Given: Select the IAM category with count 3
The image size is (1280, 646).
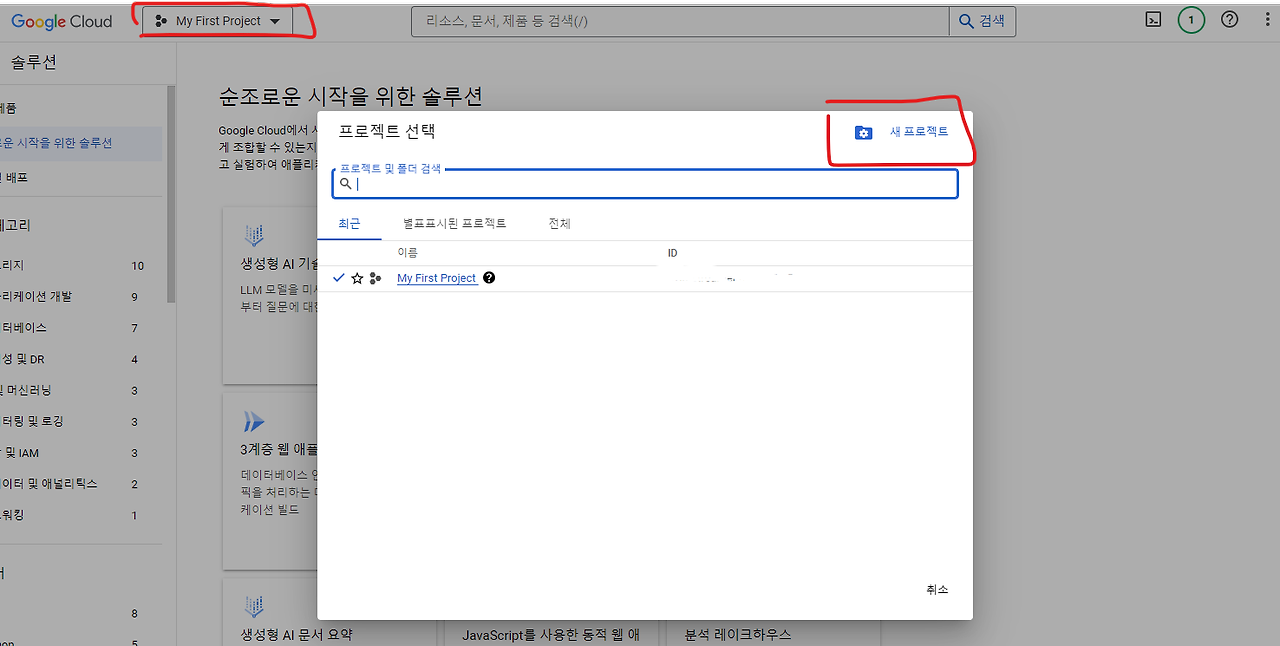Looking at the screenshot, I should pos(80,453).
